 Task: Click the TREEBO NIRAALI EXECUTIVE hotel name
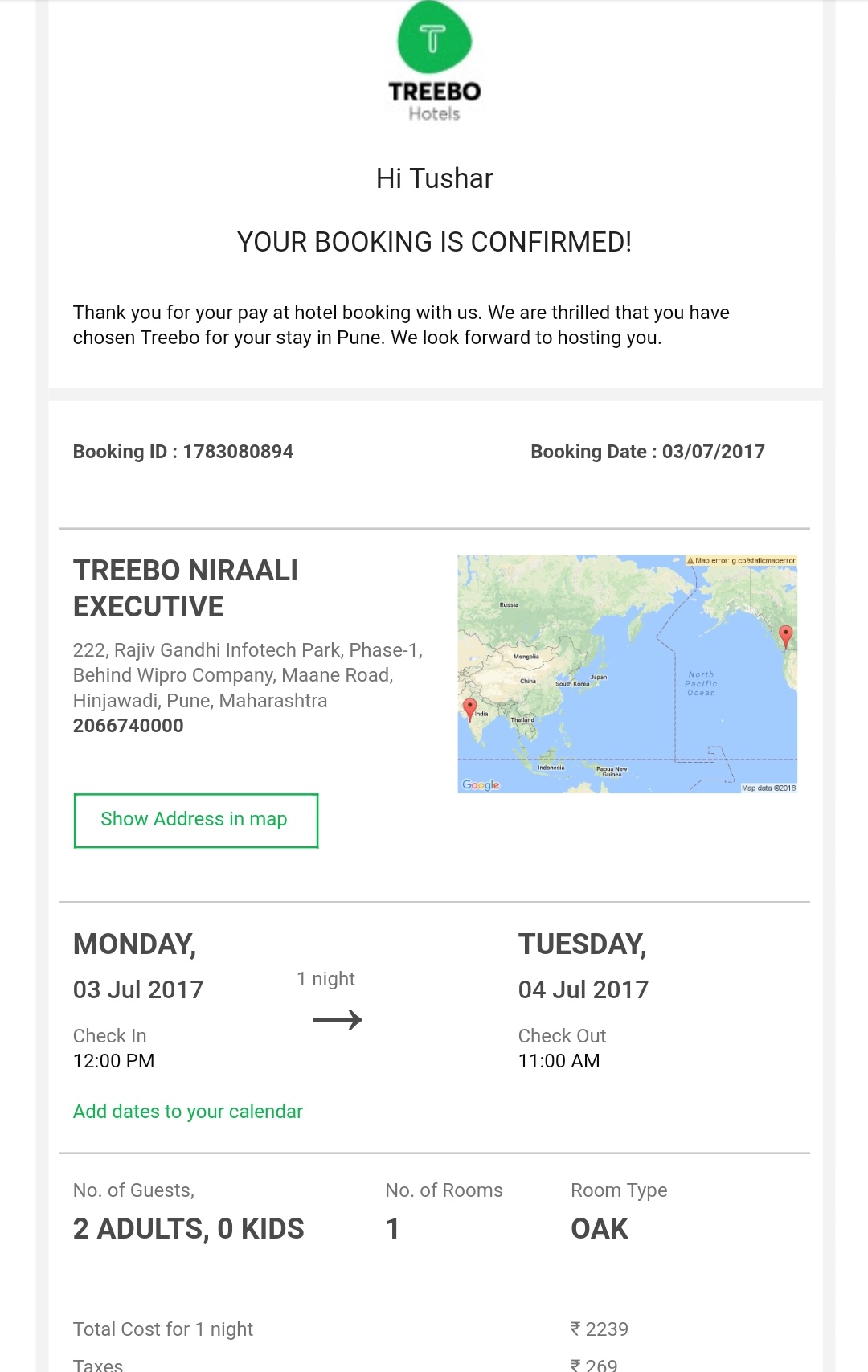coord(186,588)
